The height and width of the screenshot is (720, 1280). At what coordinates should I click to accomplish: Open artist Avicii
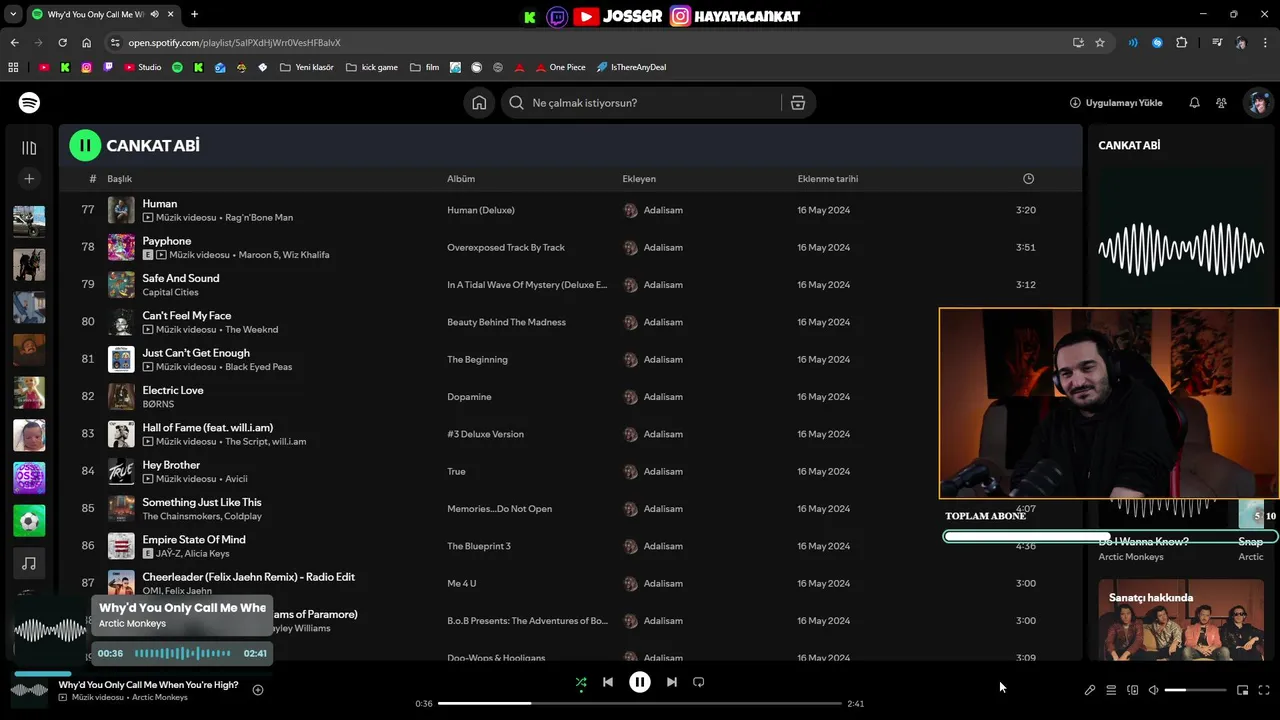coord(236,479)
